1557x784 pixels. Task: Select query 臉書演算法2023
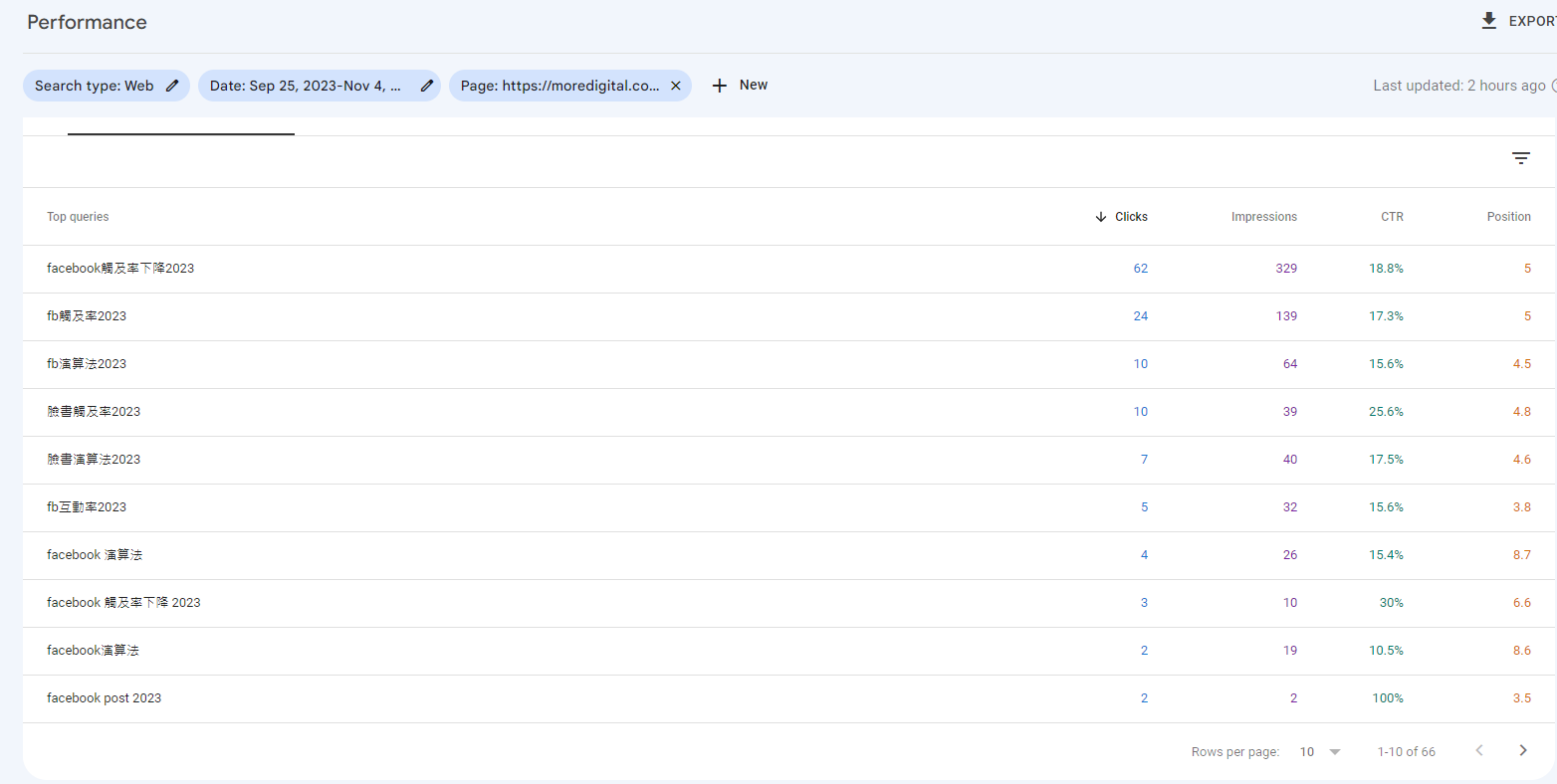94,460
